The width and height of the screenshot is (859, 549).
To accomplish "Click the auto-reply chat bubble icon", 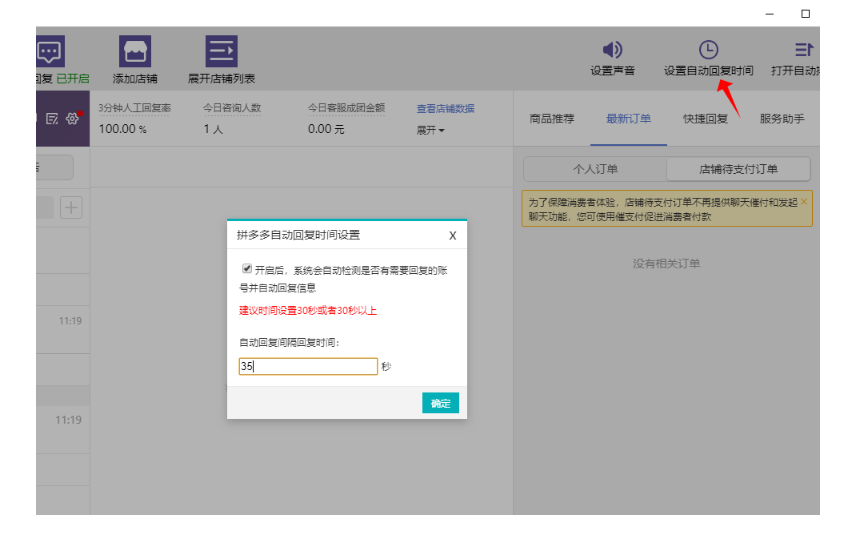I will tap(50, 51).
